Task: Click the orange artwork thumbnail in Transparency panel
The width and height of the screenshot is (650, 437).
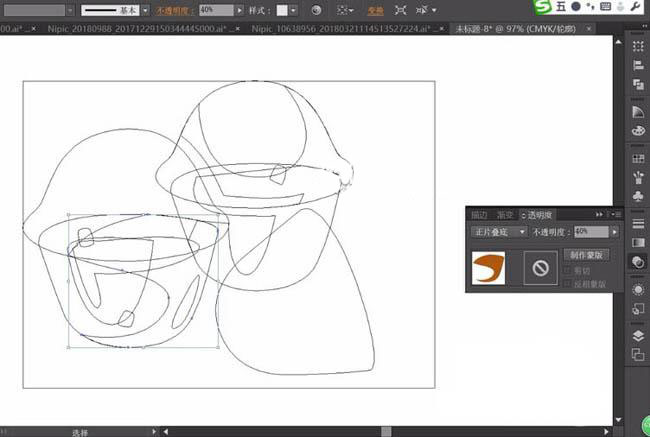Action: click(489, 268)
